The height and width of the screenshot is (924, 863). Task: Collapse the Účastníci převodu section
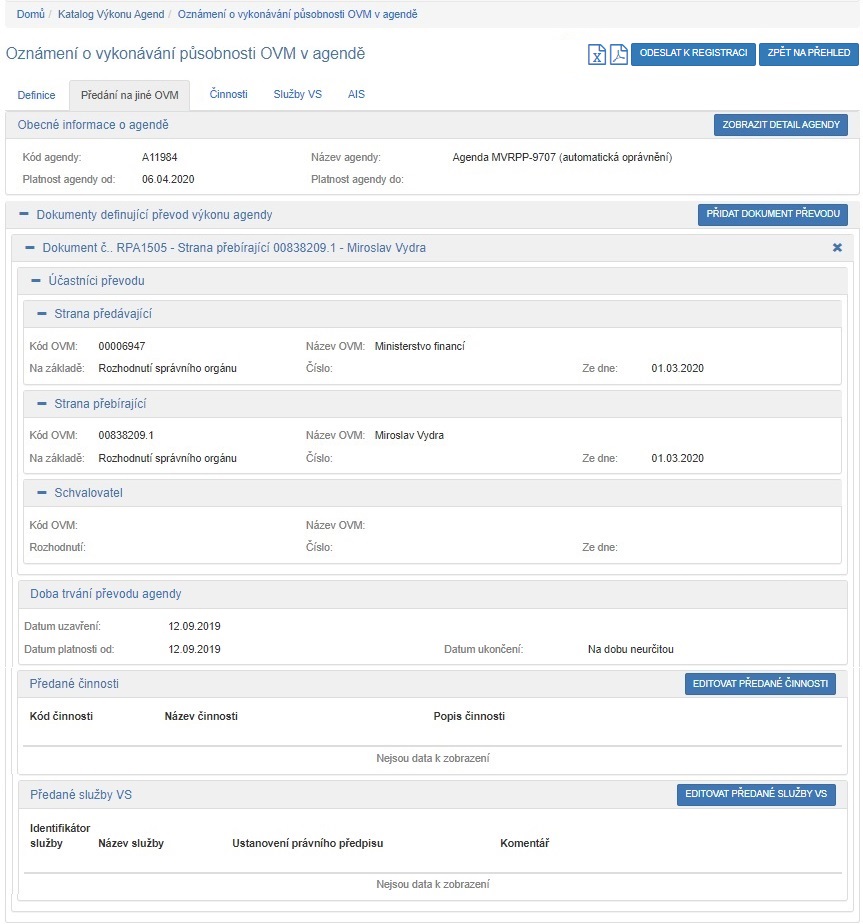click(36, 281)
